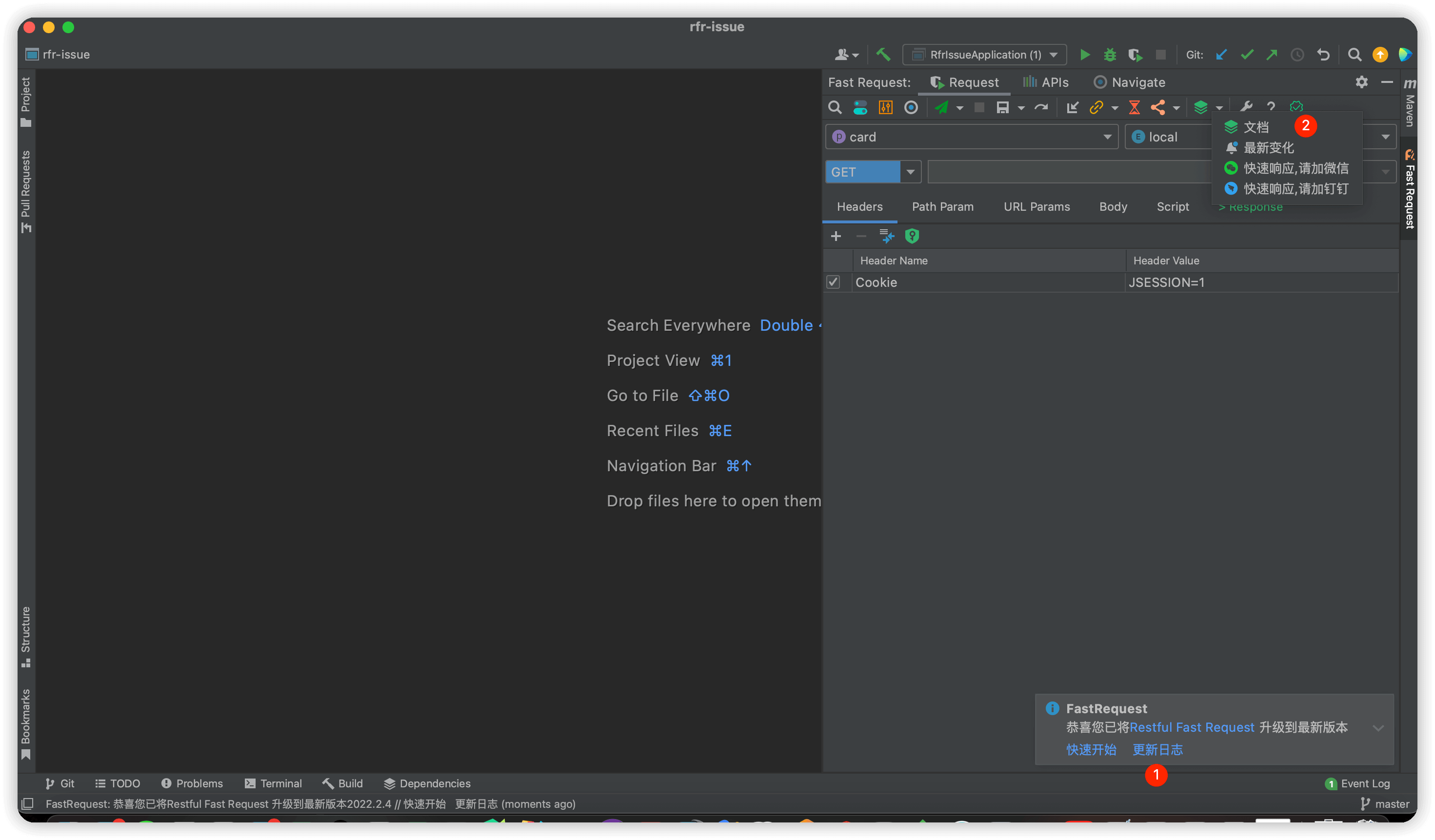Screen dimensions: 1435x840
Task: Click the 更新日志 link in FastRequest notification
Action: point(1157,749)
